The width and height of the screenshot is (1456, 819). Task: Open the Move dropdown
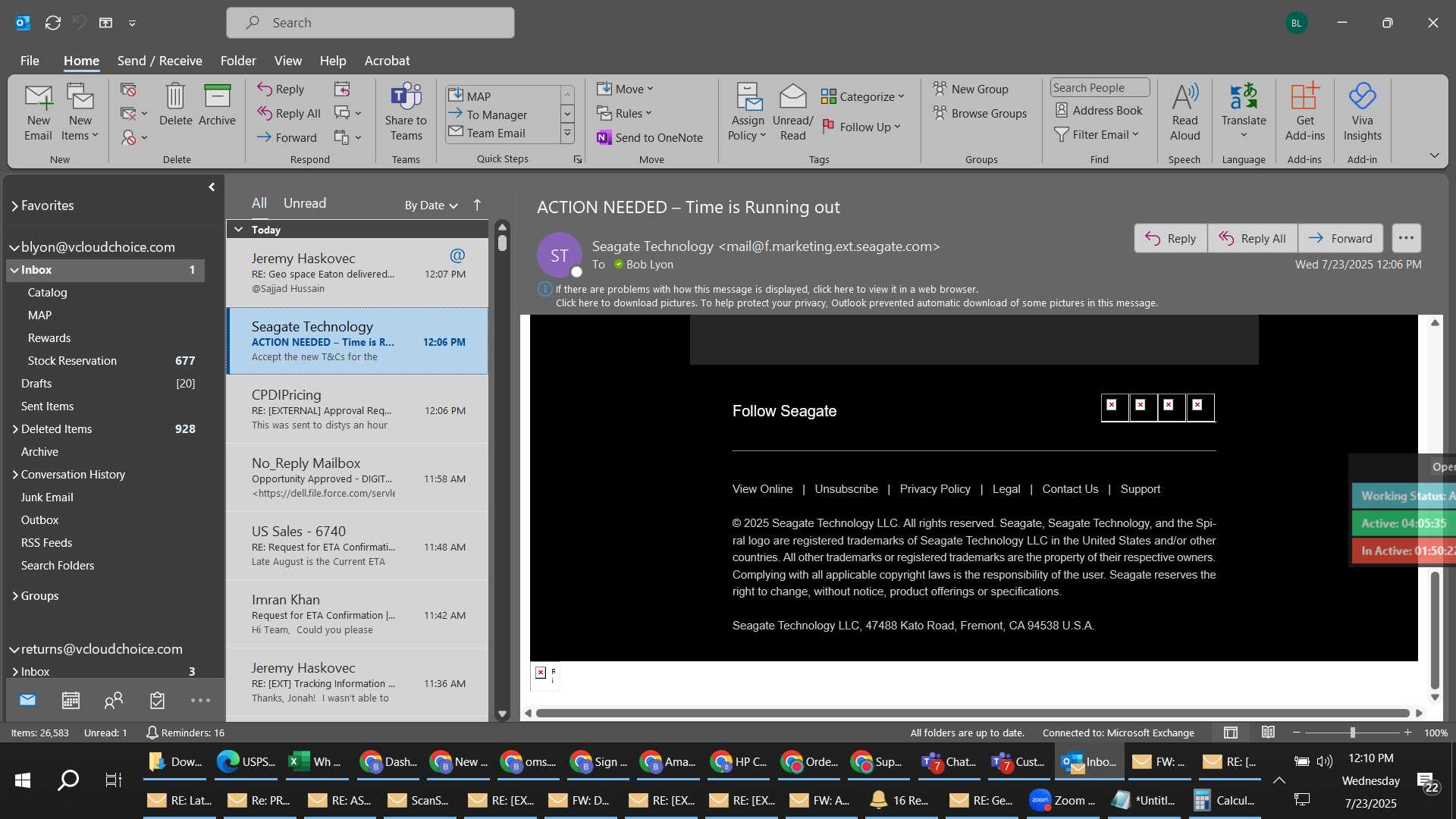(625, 89)
